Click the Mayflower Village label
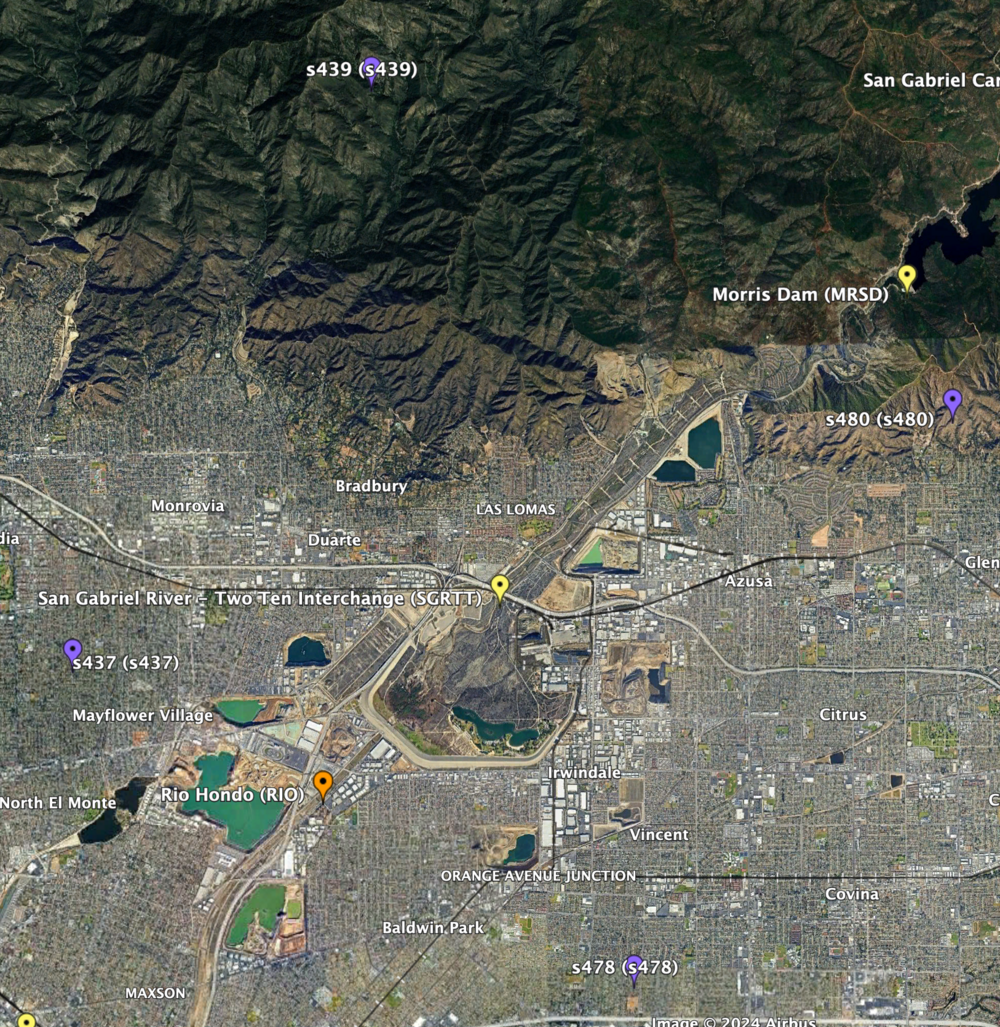This screenshot has width=1000, height=1027. tap(142, 715)
